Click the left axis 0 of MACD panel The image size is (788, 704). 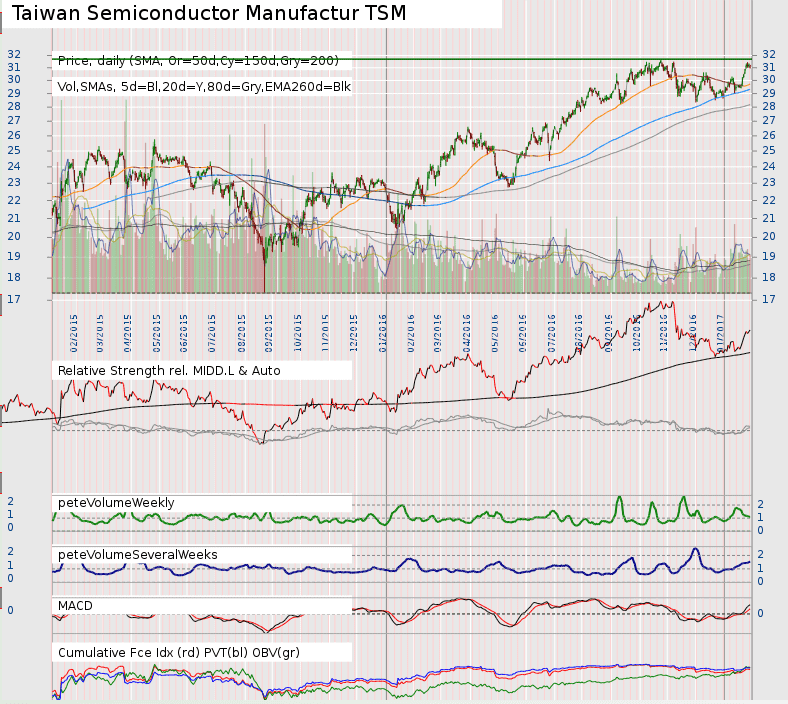(11, 611)
